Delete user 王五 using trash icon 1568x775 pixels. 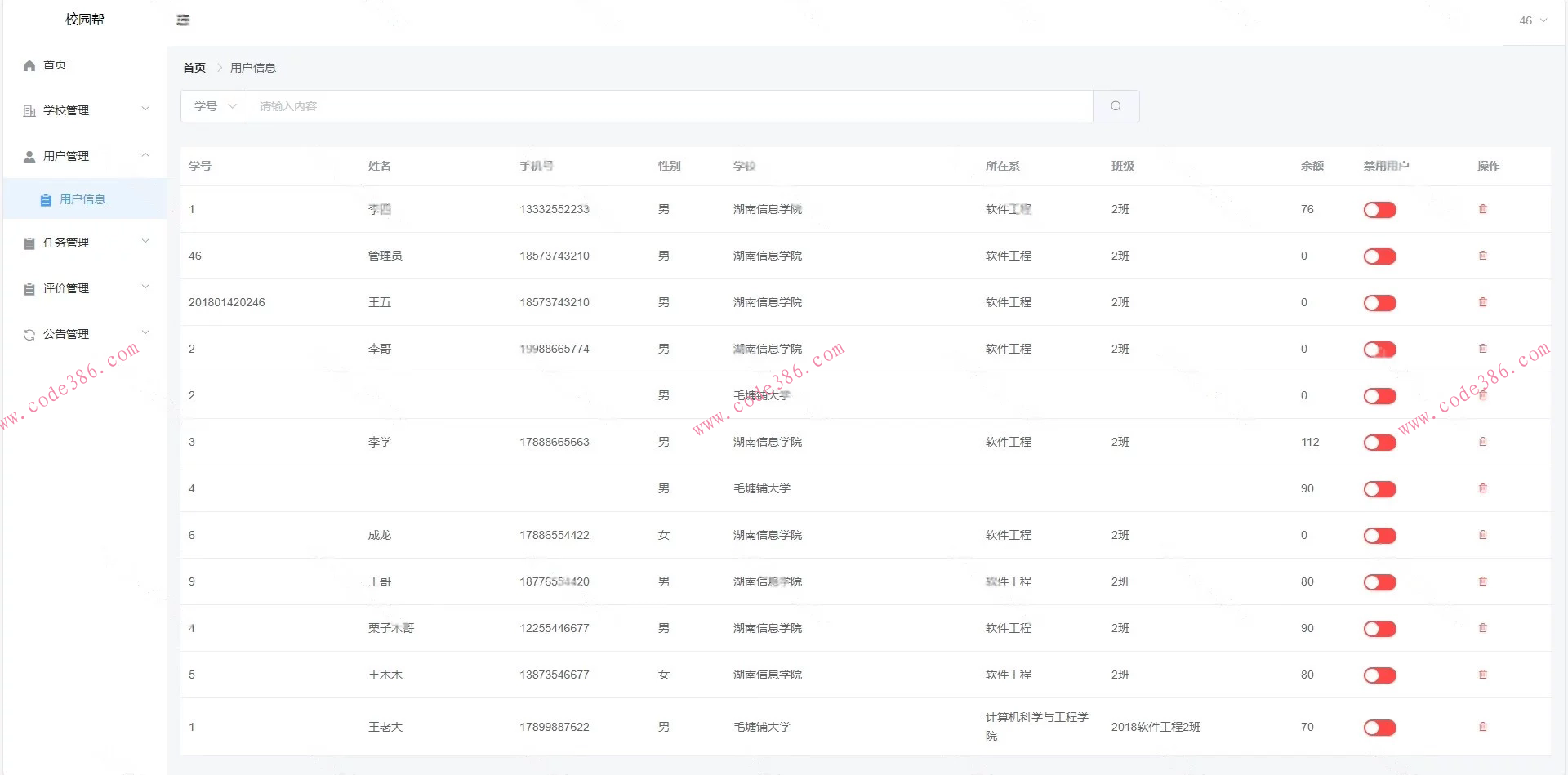1482,302
